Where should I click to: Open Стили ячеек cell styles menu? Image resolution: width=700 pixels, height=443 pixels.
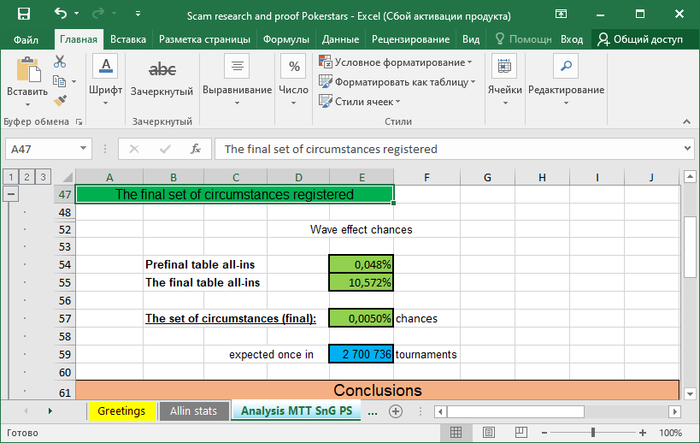click(x=360, y=102)
